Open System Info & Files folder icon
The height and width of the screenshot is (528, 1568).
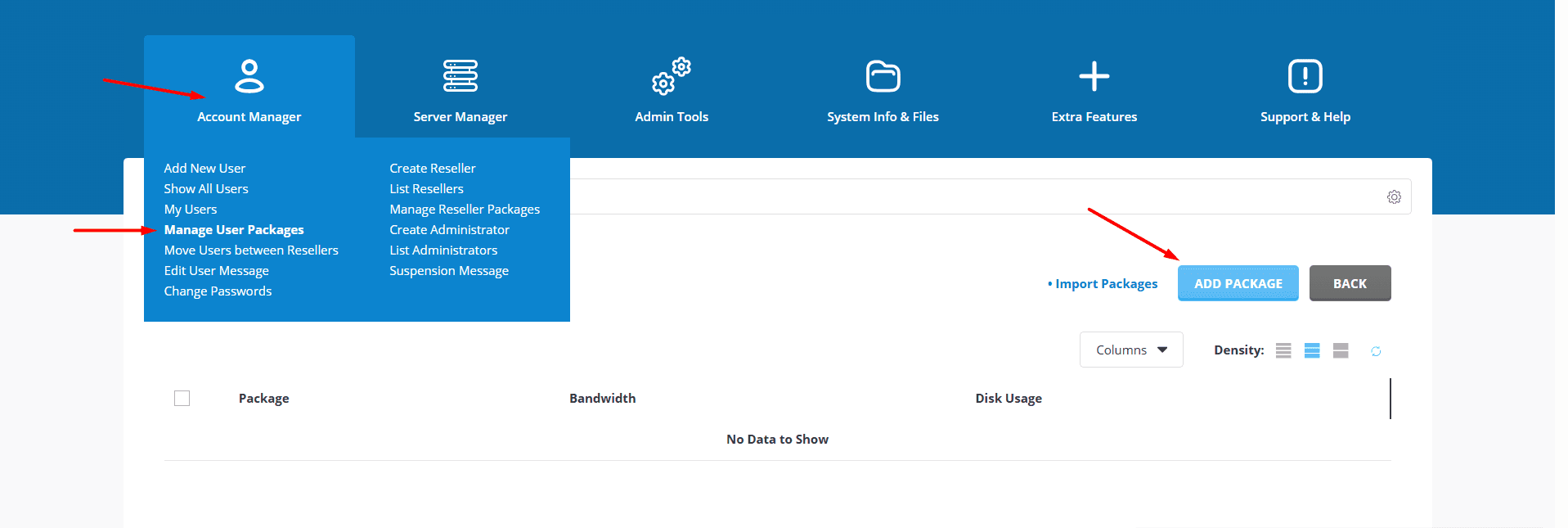tap(883, 76)
